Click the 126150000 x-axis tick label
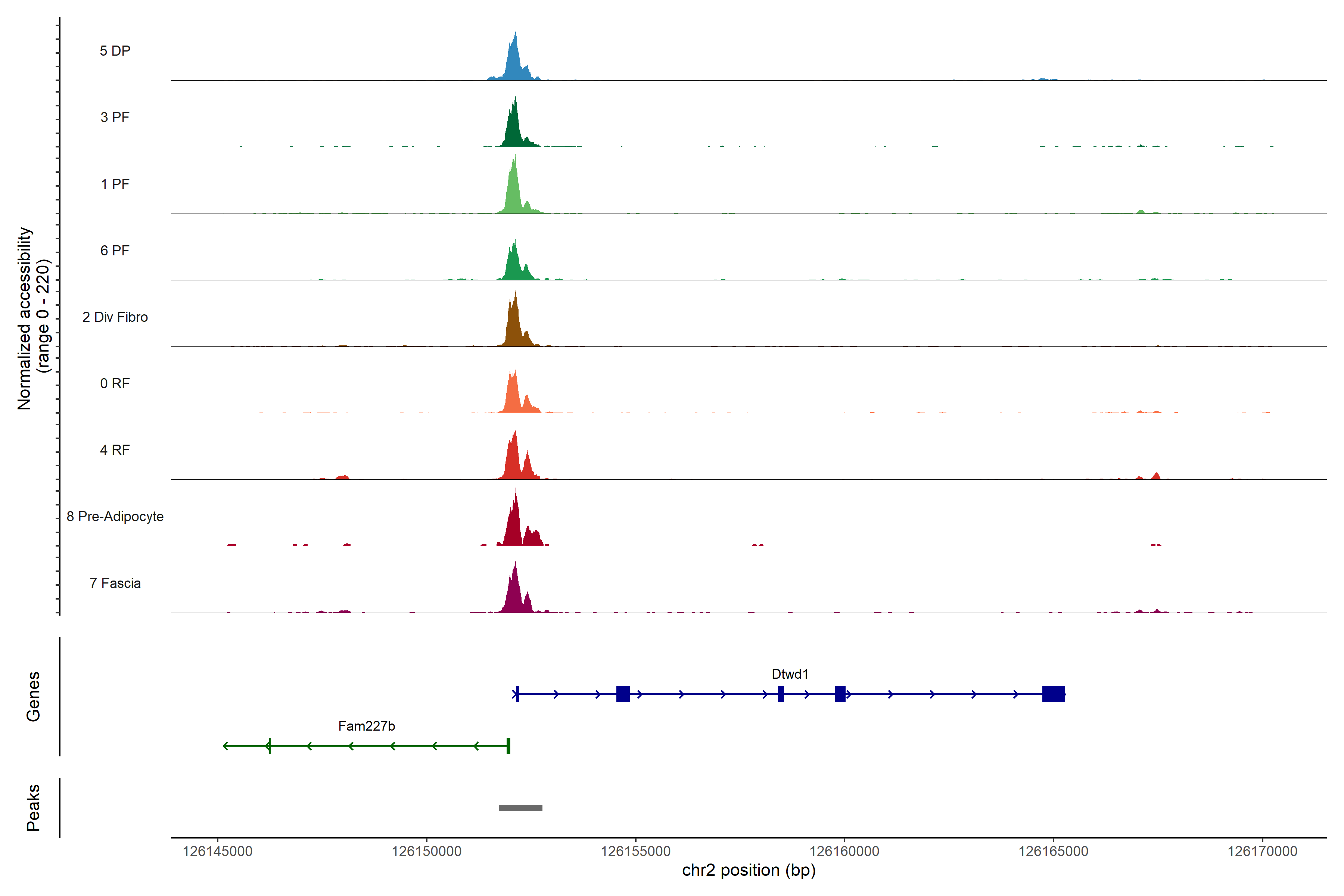The height and width of the screenshot is (896, 1344). [x=426, y=851]
